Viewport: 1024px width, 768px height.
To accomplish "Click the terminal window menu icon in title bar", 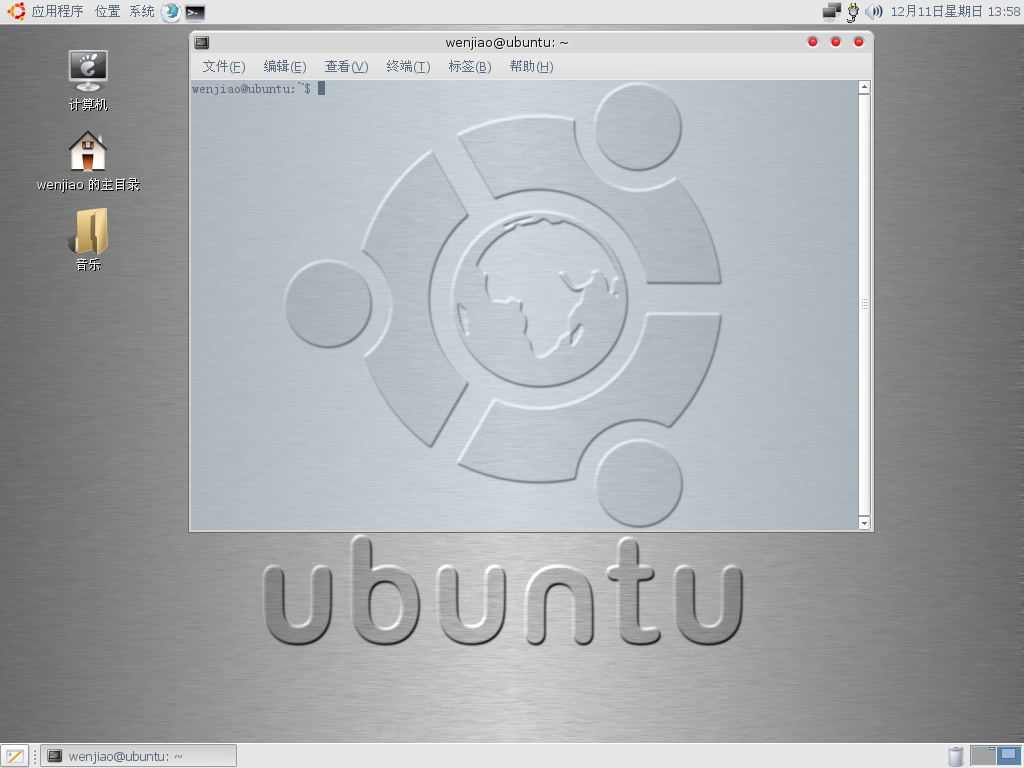I will pyautogui.click(x=202, y=42).
